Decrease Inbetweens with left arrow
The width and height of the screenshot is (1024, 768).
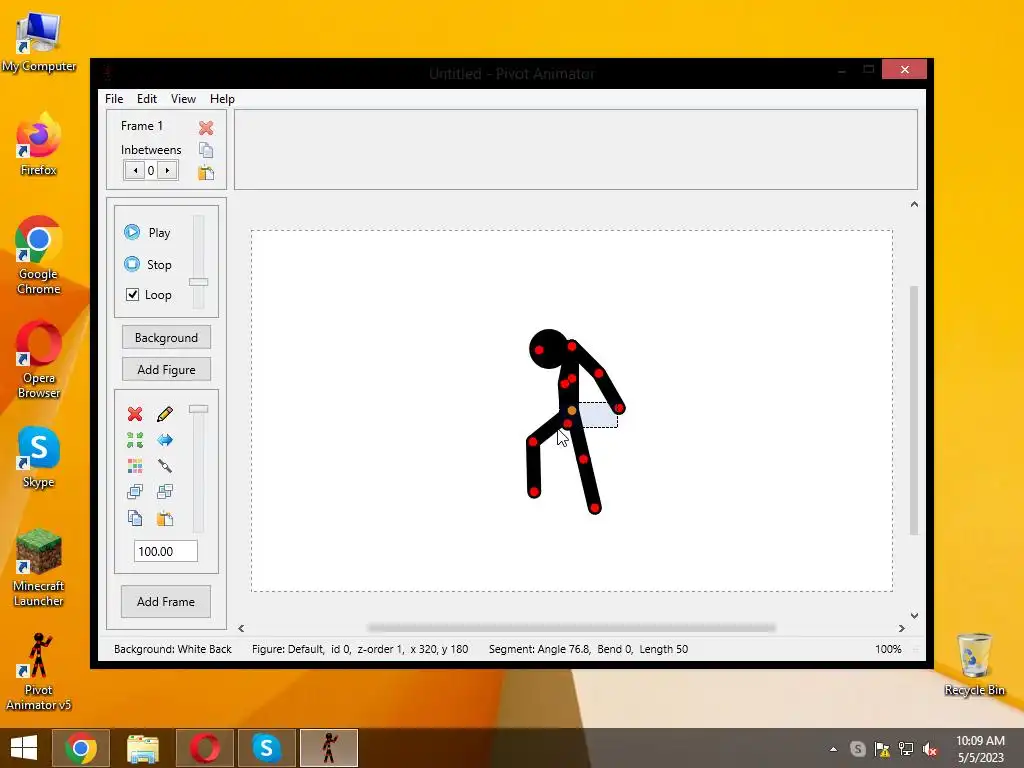[135, 170]
